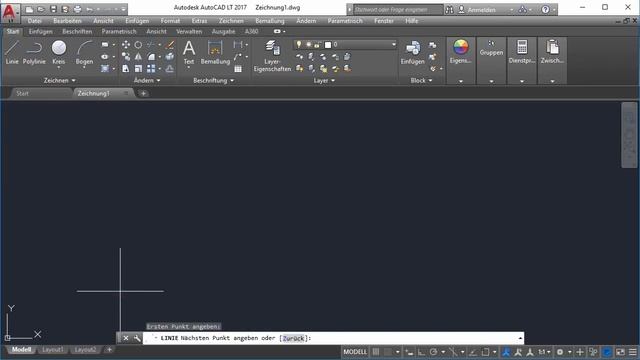Select the Move tool in Ändern

coord(126,44)
